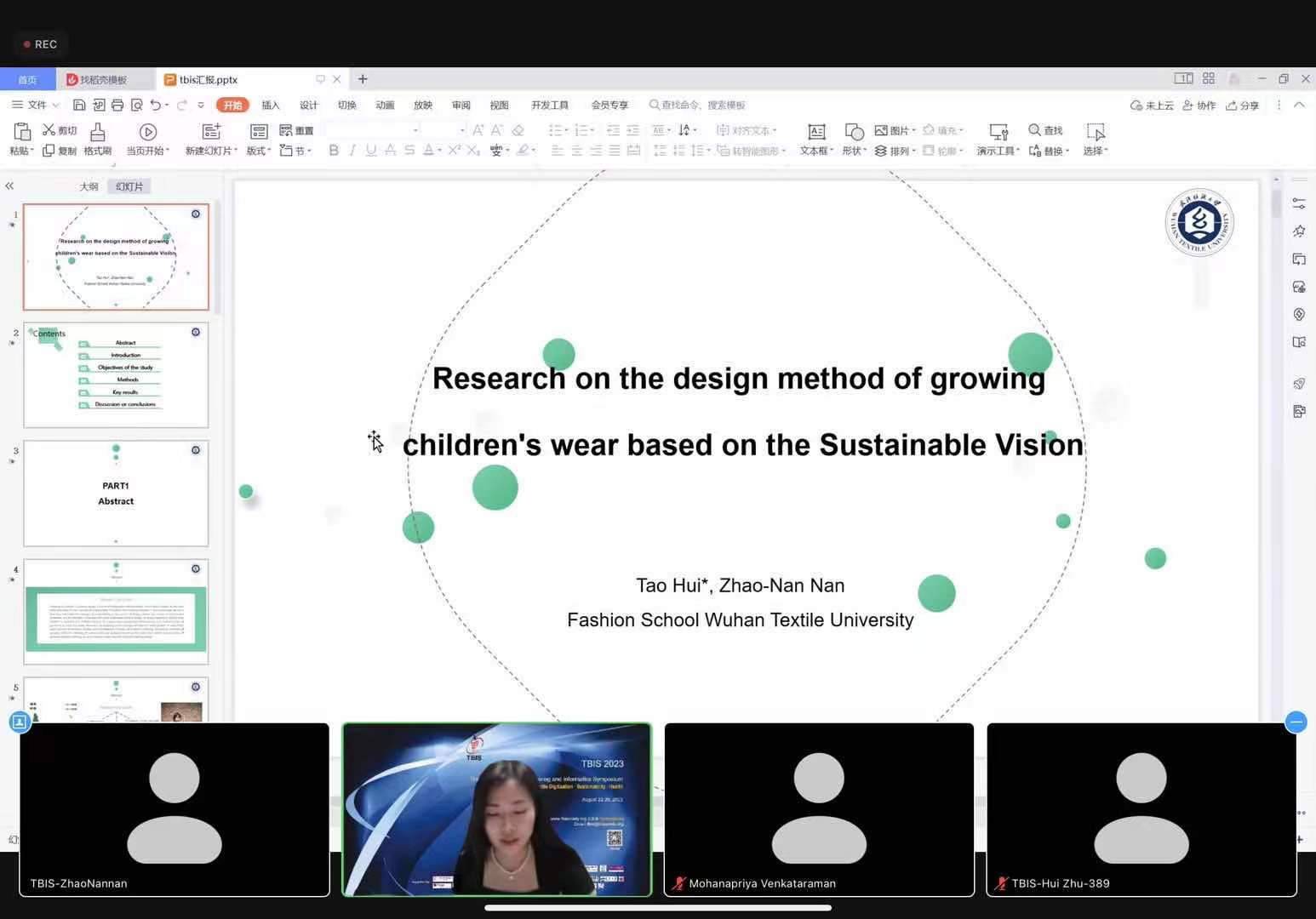This screenshot has width=1316, height=919.
Task: Expand the Layout (版式) dropdown
Action: click(x=259, y=151)
